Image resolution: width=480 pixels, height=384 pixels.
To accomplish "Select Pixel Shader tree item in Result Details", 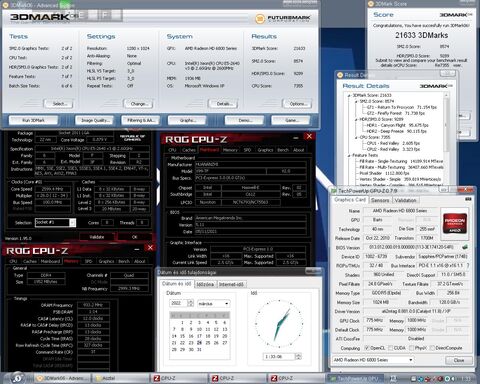I will point(384,173).
